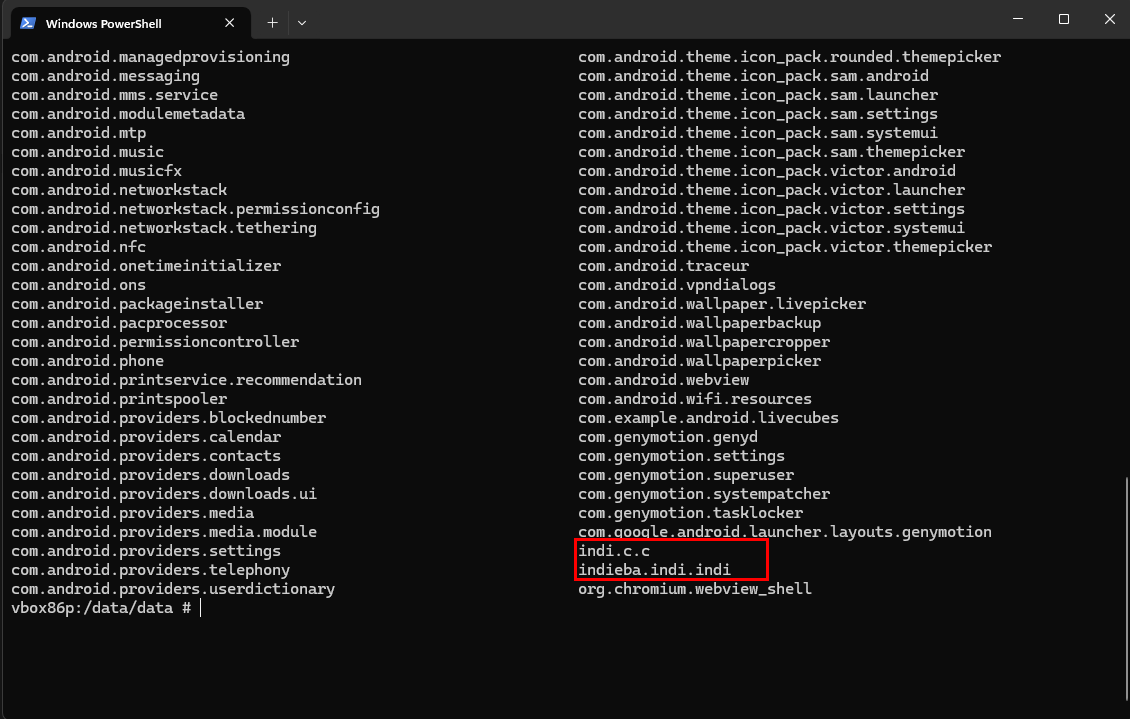
Task: Close the Windows PowerShell tab
Action: [x=229, y=23]
